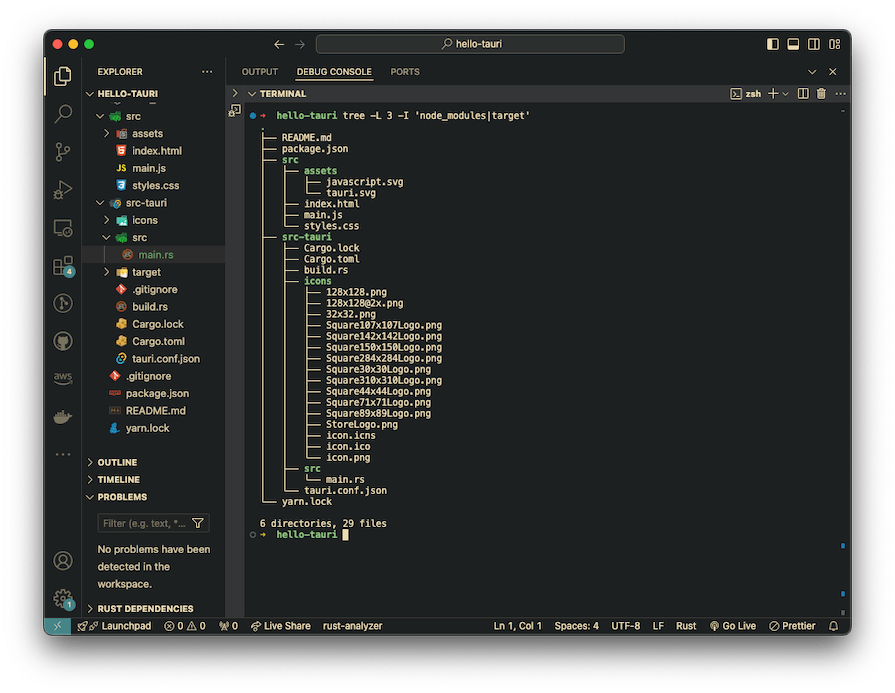
Task: Click the Docker icon in activity bar
Action: coord(63,417)
